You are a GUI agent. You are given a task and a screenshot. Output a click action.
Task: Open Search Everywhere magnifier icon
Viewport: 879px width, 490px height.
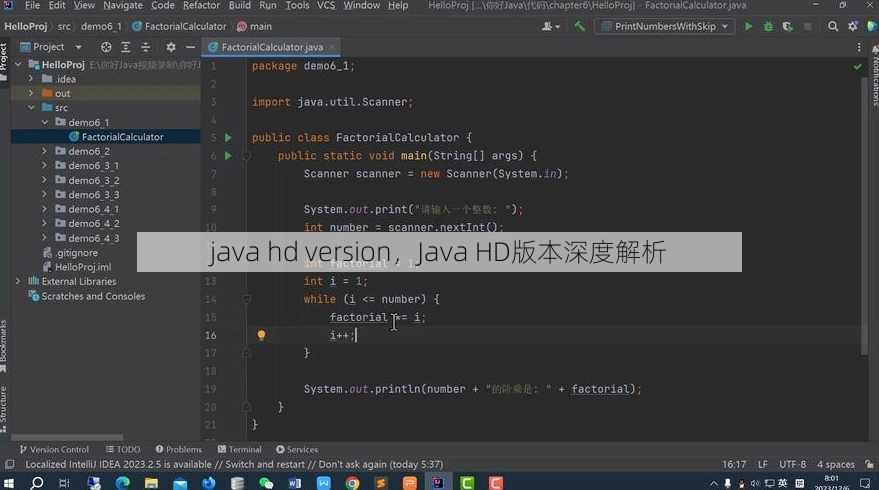pyautogui.click(x=833, y=26)
